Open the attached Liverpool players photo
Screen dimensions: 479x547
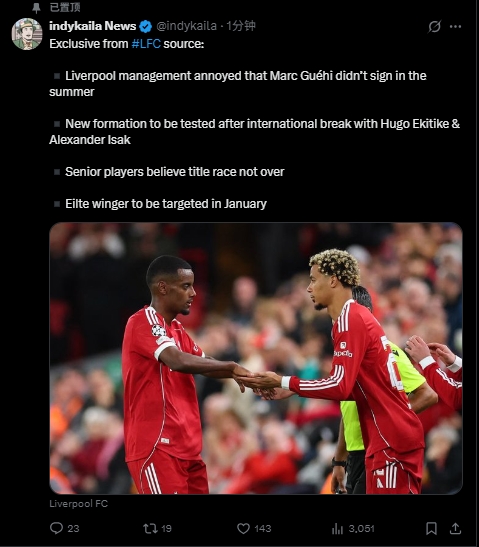(x=256, y=358)
